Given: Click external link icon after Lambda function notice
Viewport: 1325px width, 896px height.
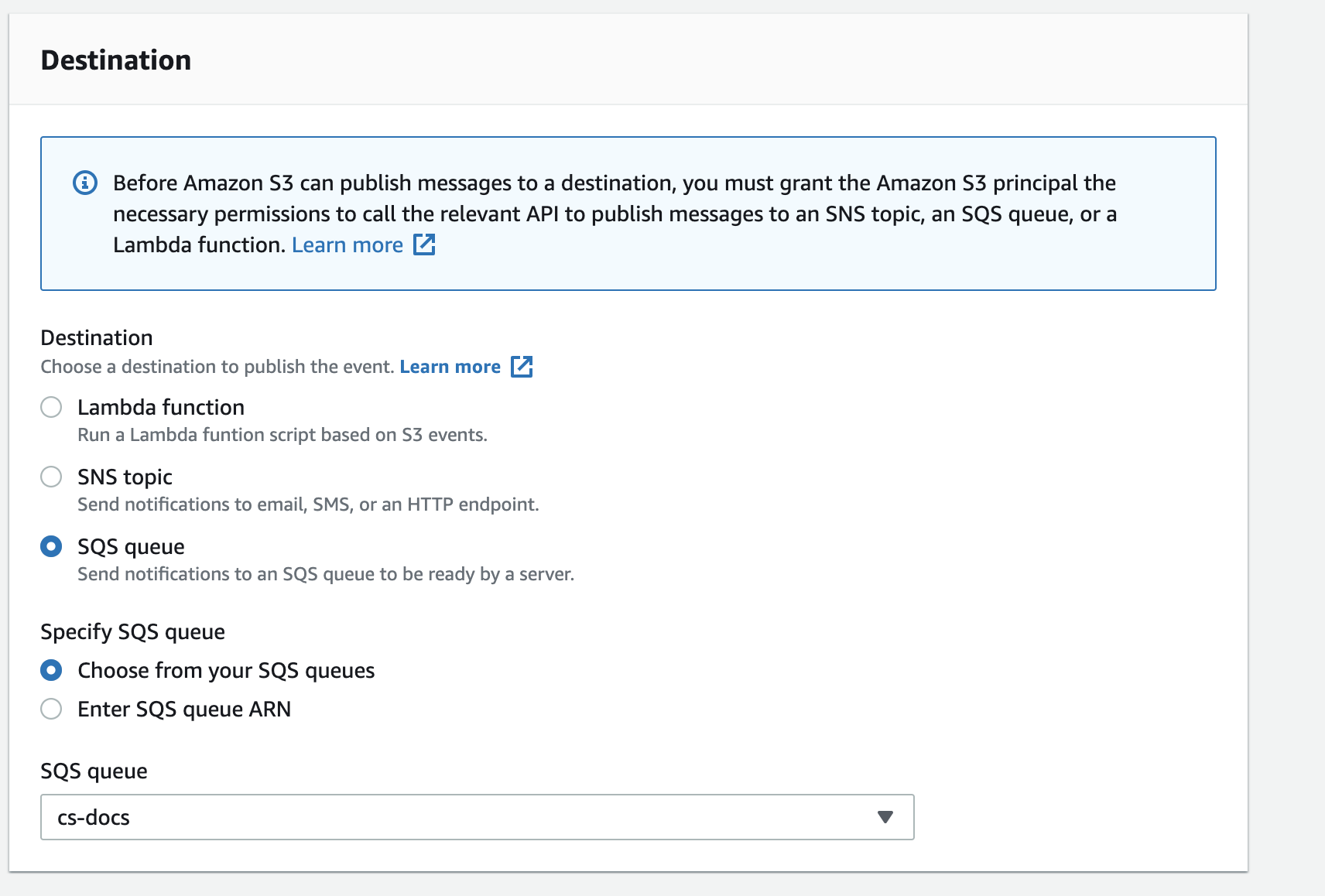Looking at the screenshot, I should click(x=424, y=245).
